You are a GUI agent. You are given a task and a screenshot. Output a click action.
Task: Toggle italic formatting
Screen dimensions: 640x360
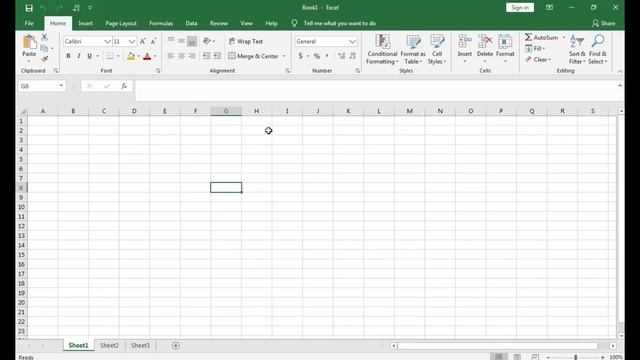79,56
